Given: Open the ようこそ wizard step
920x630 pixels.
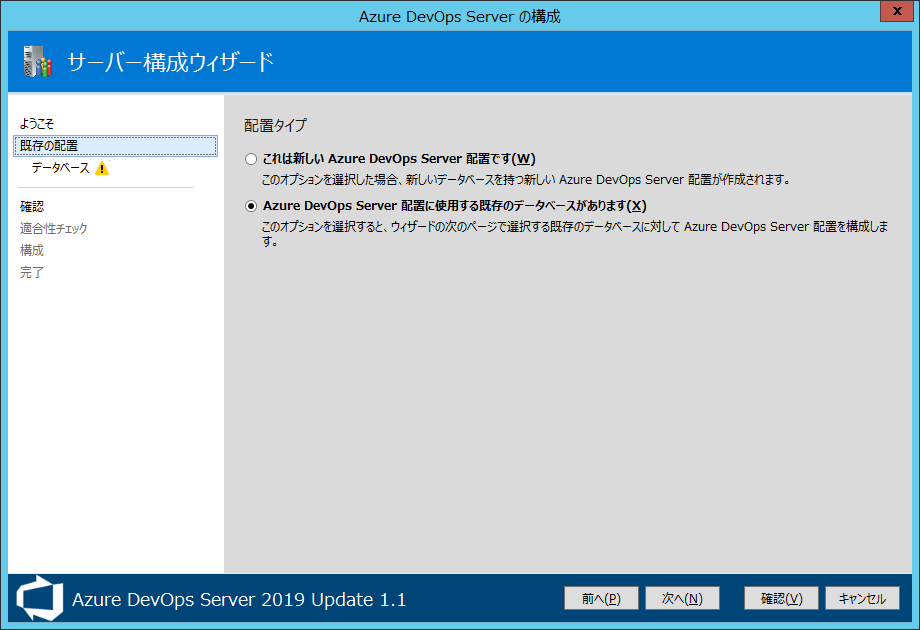Looking at the screenshot, I should (36, 124).
